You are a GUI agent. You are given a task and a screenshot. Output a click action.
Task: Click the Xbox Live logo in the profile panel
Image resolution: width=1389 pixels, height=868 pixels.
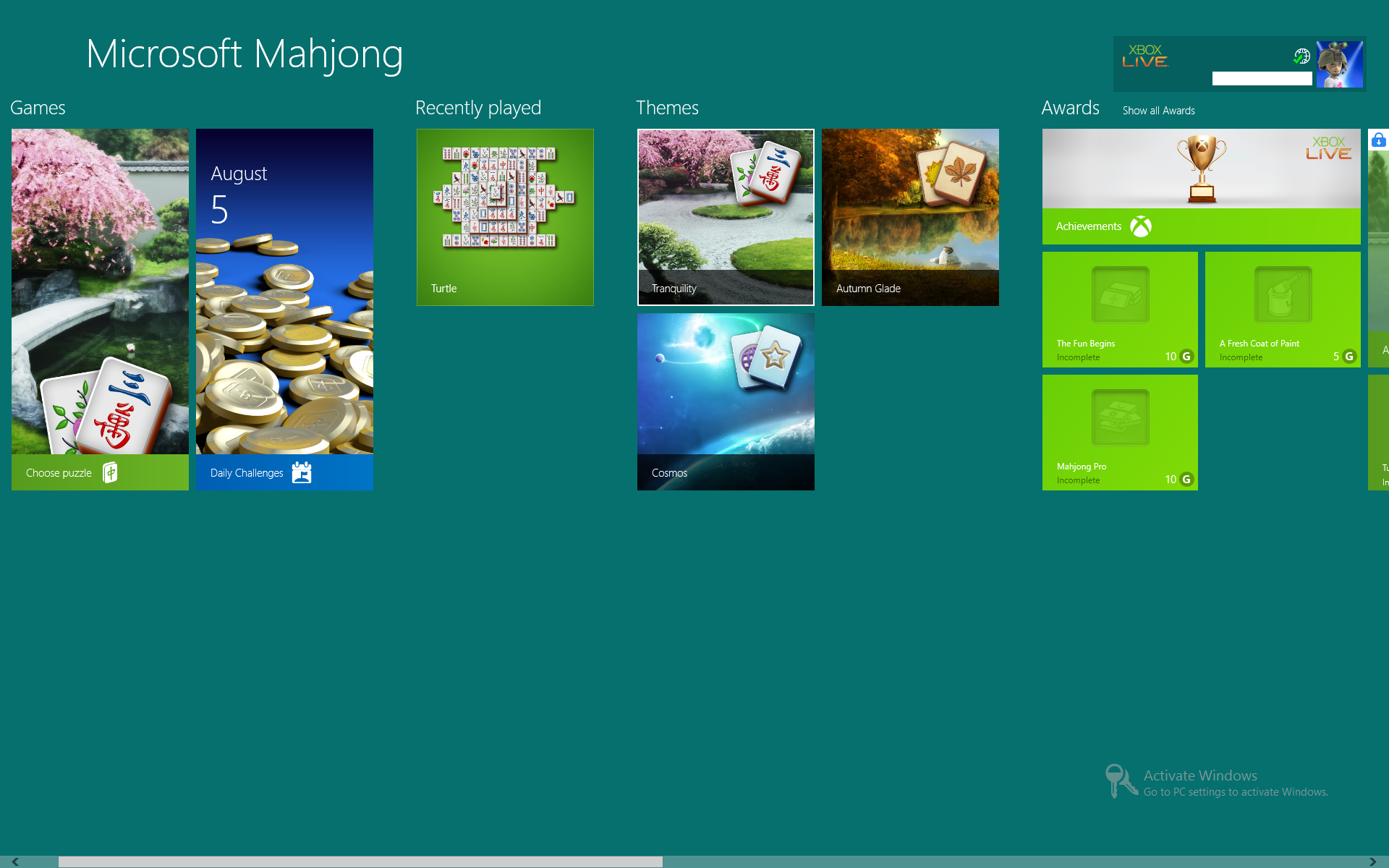tap(1145, 56)
